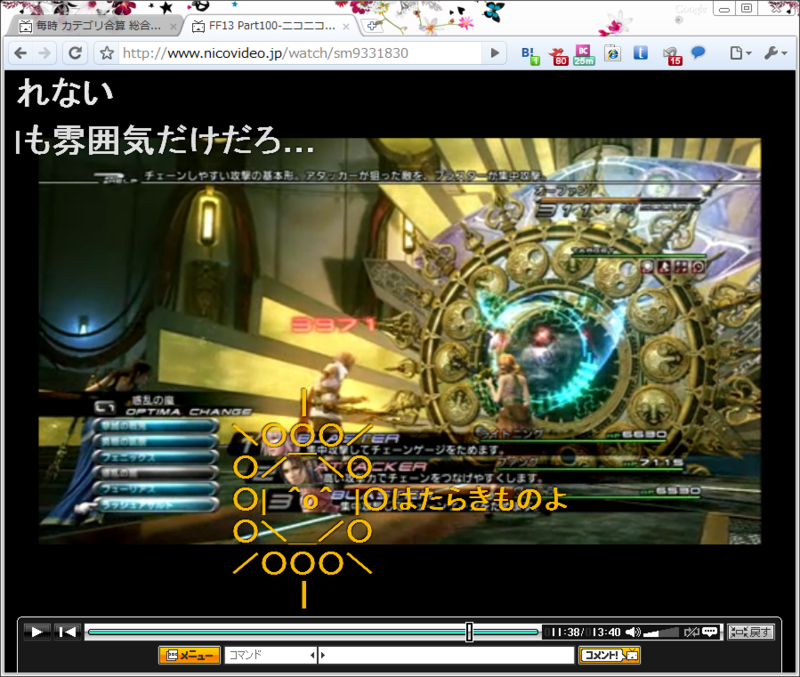The height and width of the screenshot is (677, 800).
Task: Minimize the browser window
Action: coord(724,9)
